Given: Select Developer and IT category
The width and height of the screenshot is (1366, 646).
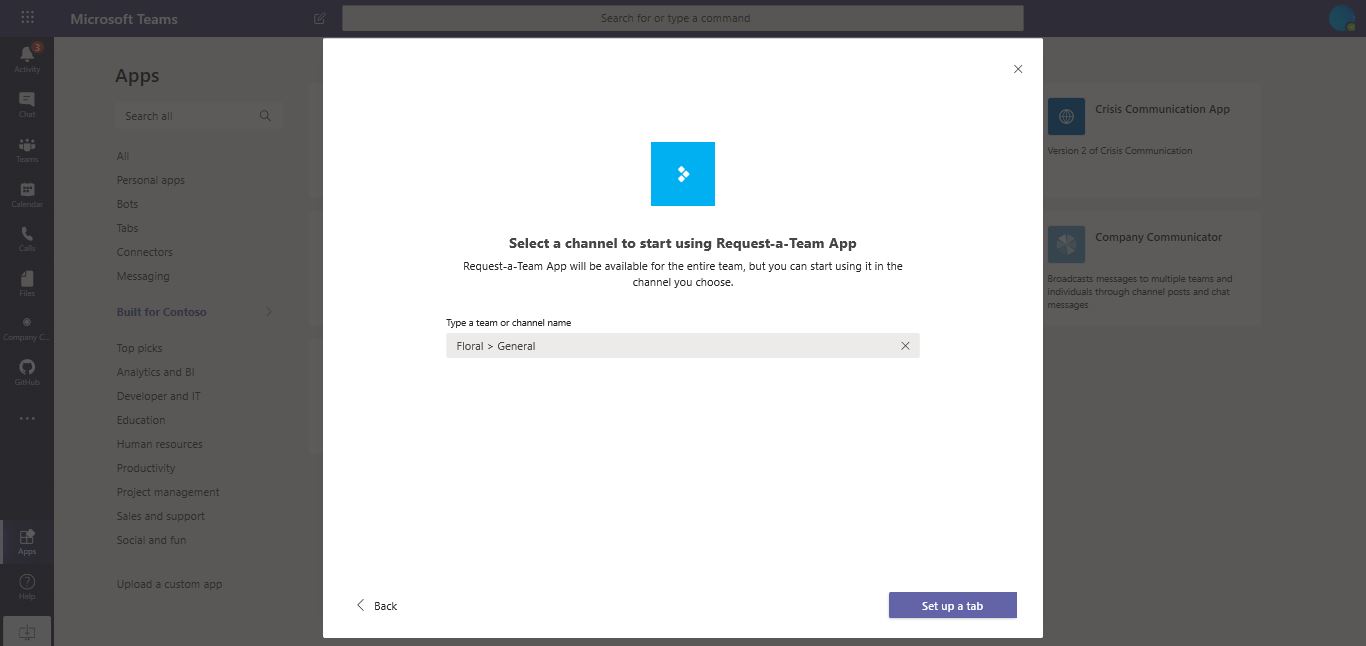Looking at the screenshot, I should click(159, 396).
